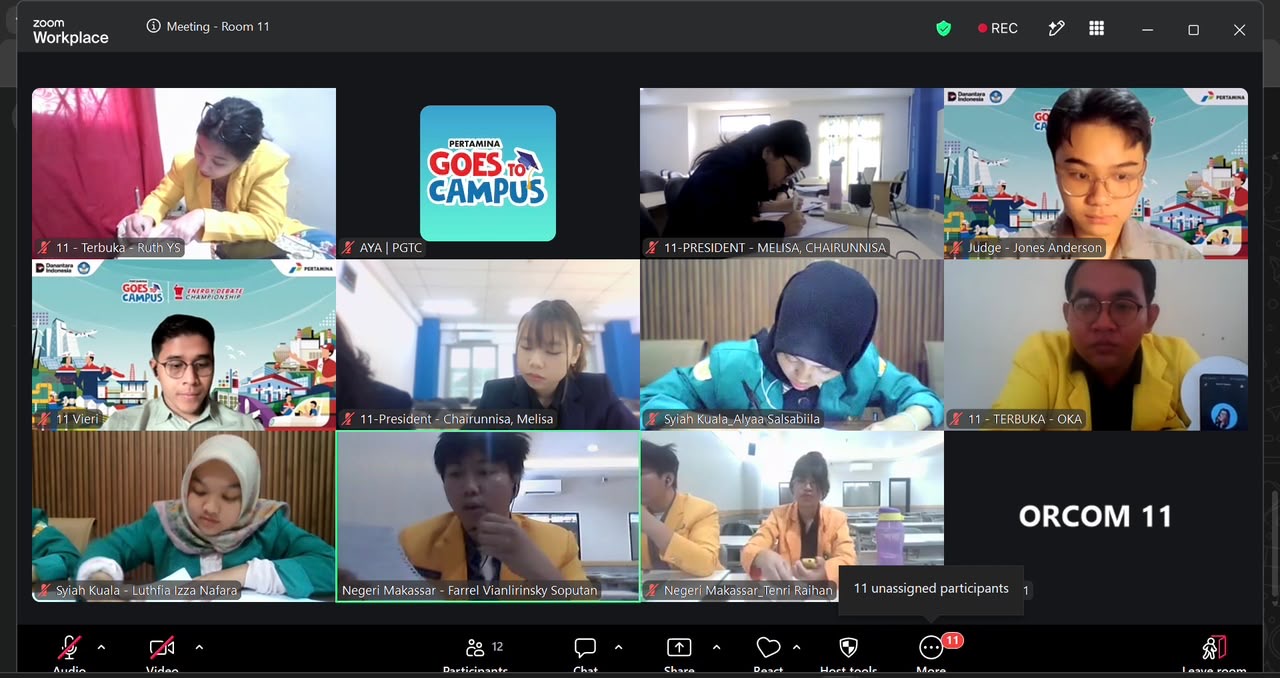1280x678 pixels.
Task: Select 11-President Chairunnisa, Melisa tile
Action: tap(488, 345)
